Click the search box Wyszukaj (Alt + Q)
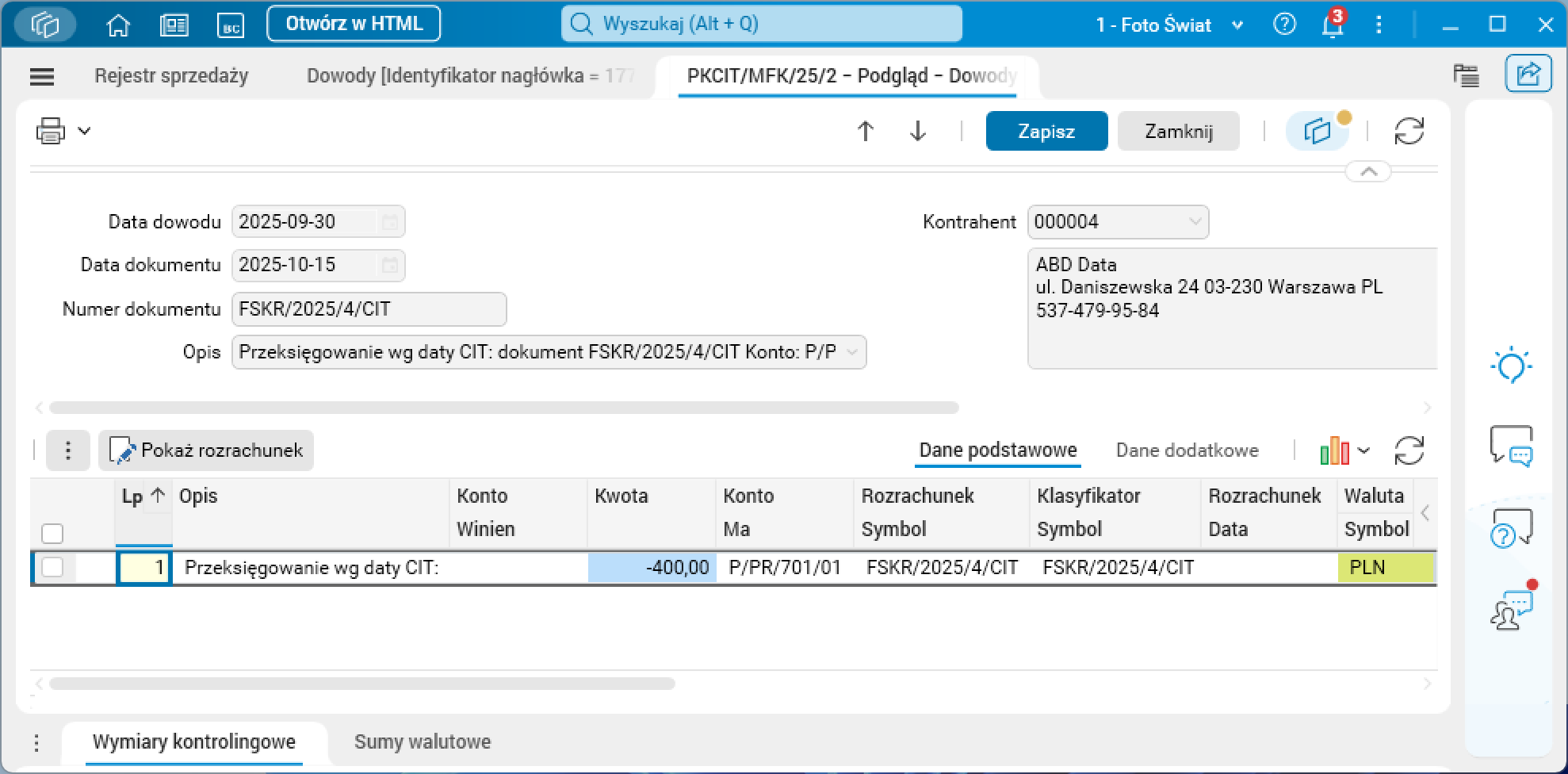The height and width of the screenshot is (774, 1568). (762, 24)
